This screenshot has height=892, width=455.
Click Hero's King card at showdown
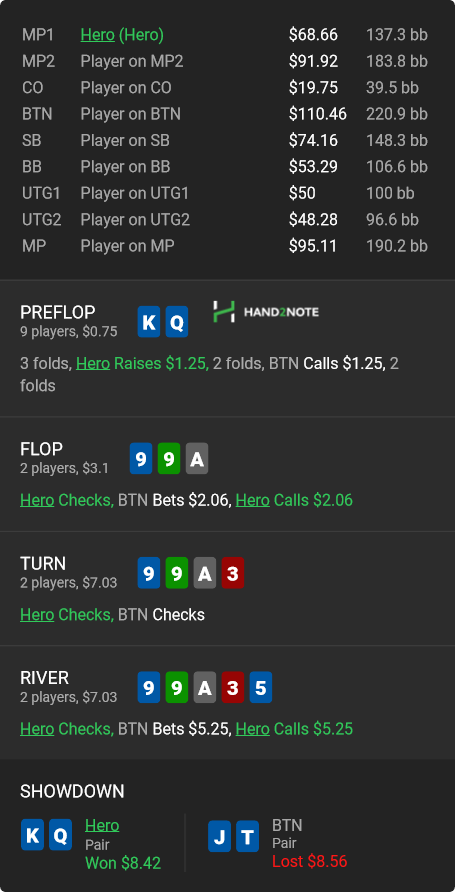[32, 835]
